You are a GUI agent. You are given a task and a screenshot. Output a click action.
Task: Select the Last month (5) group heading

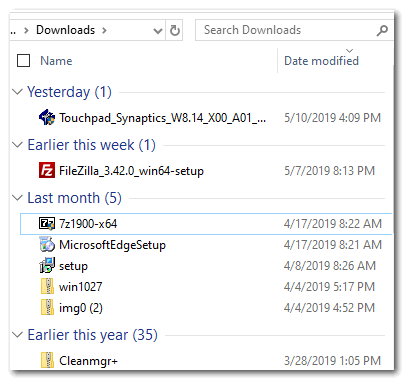click(74, 198)
